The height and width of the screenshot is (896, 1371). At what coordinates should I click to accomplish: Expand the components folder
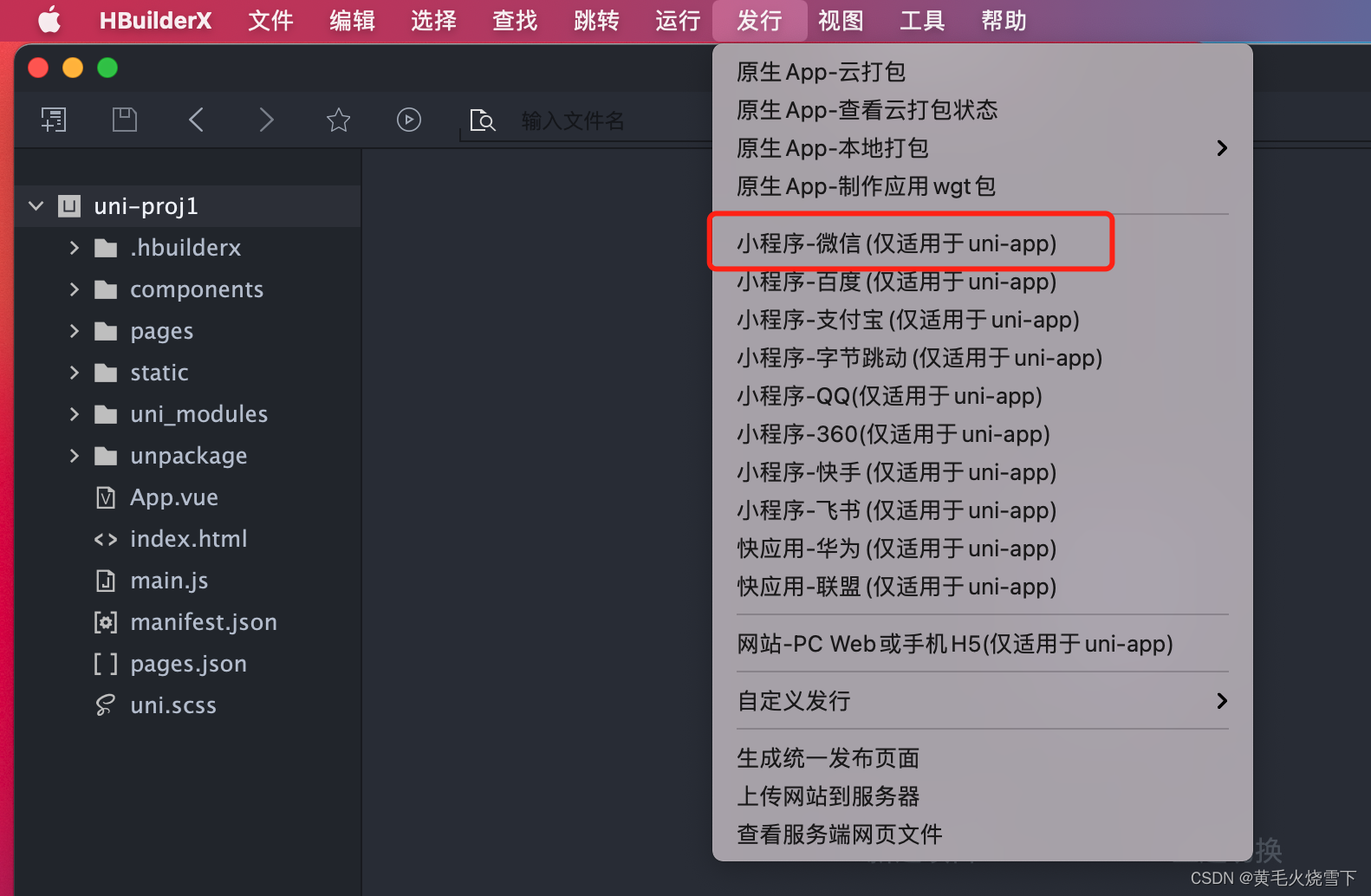point(75,289)
